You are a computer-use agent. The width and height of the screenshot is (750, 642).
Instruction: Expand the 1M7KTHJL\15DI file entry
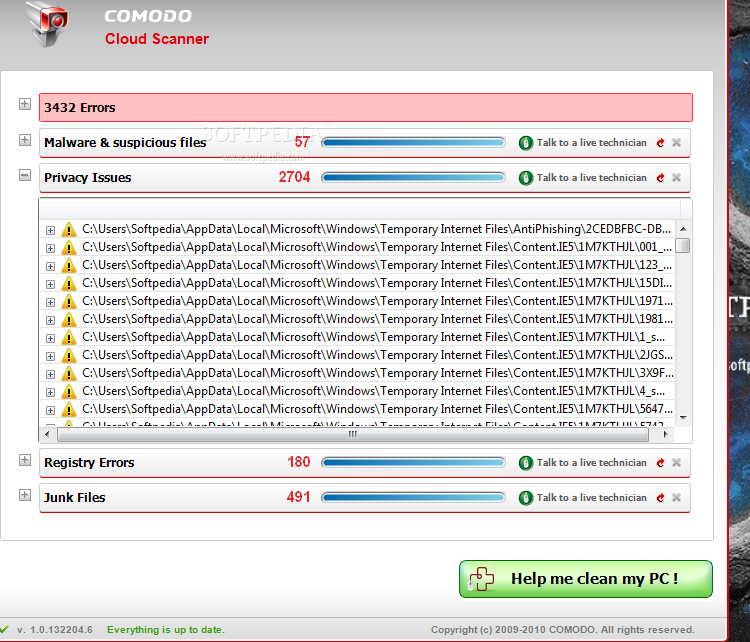(50, 284)
